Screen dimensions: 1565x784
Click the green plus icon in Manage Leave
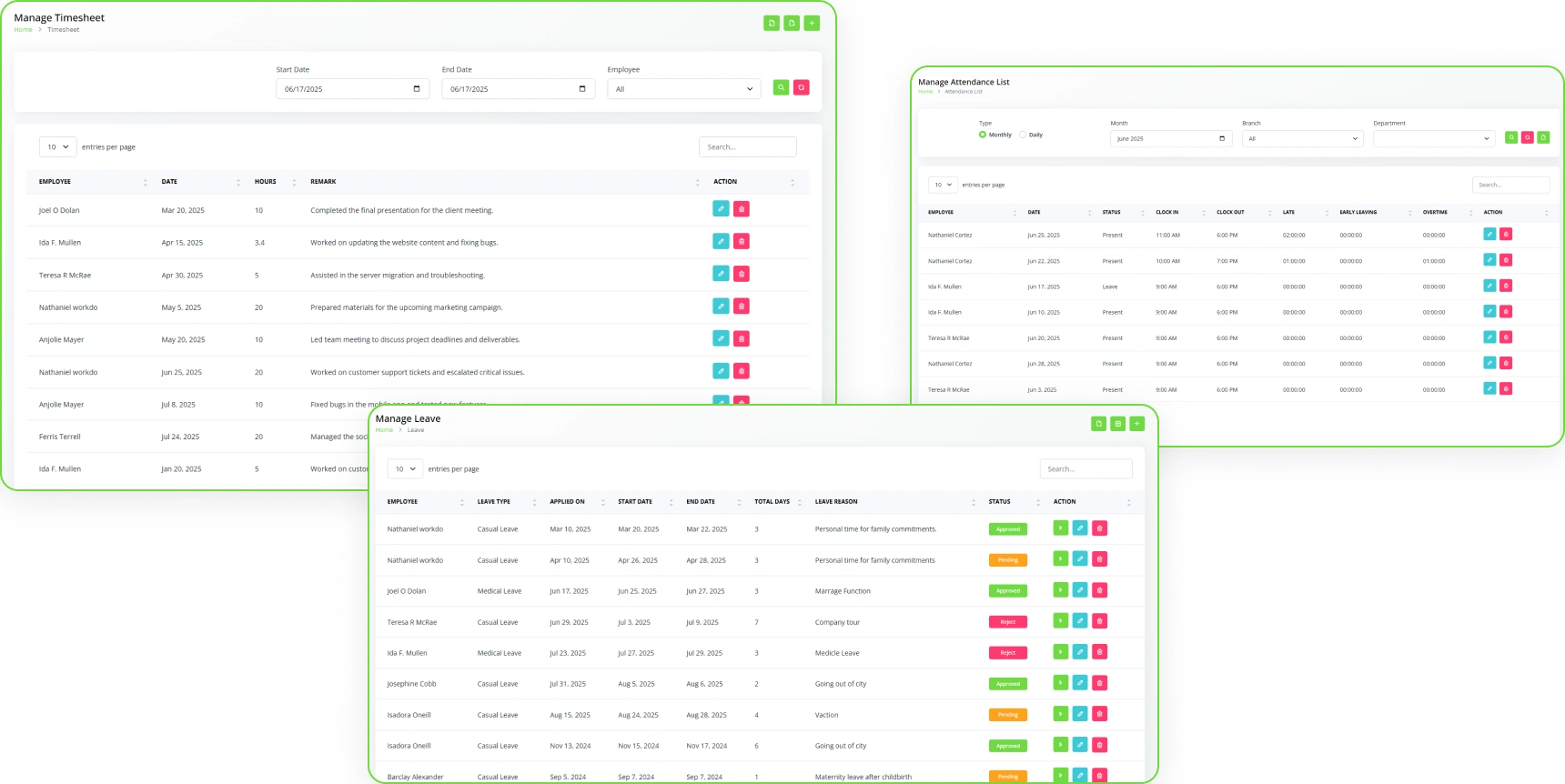[1137, 424]
